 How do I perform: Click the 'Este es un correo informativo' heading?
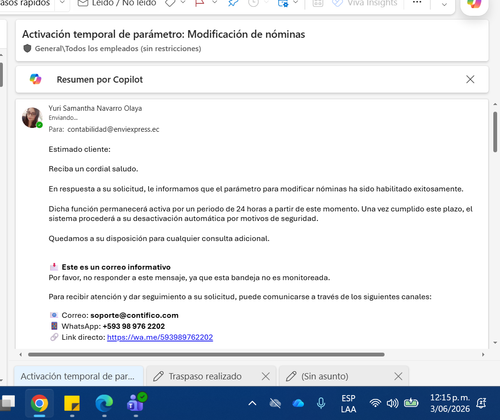(x=116, y=267)
